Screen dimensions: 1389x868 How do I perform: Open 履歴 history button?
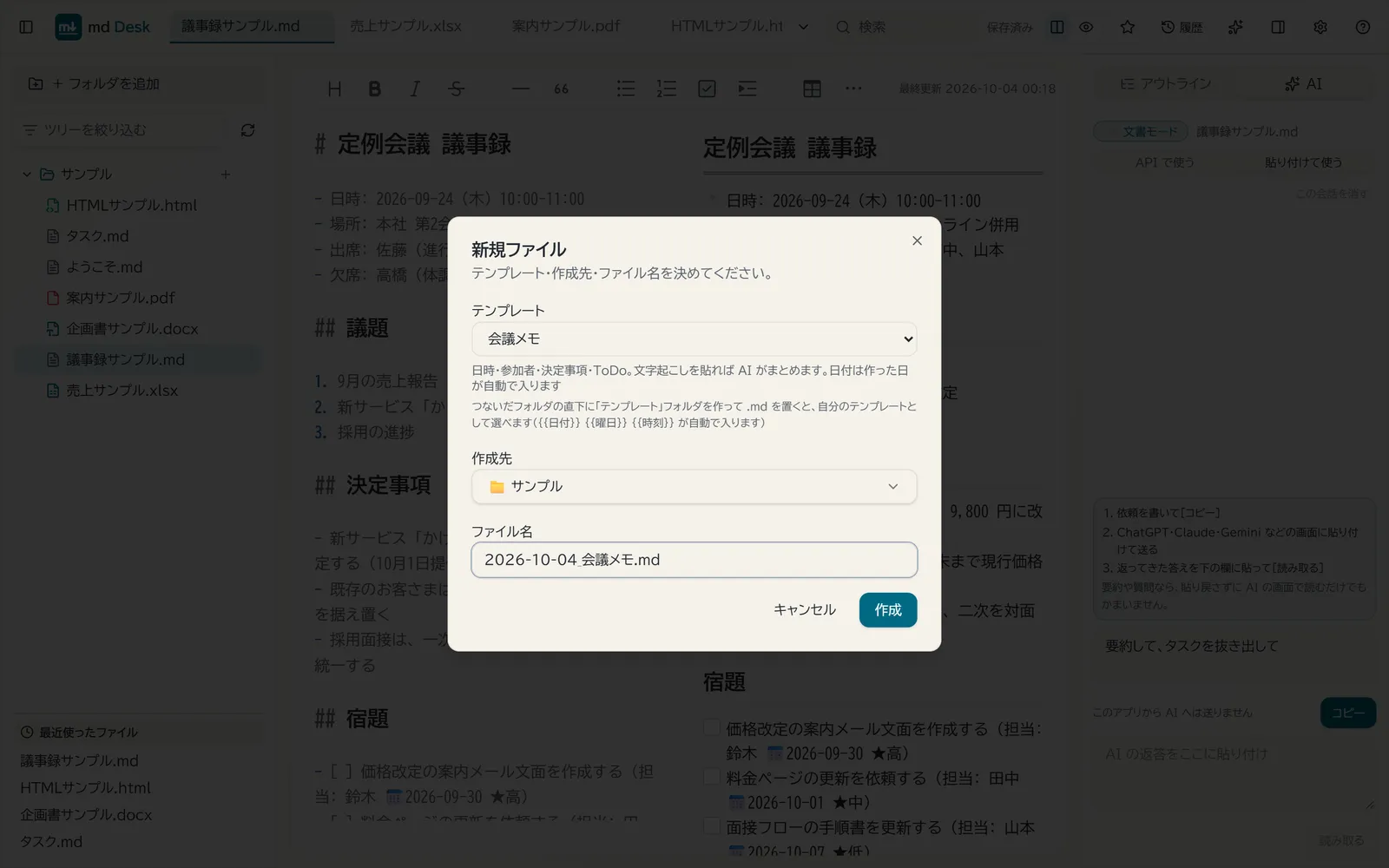(x=1182, y=27)
